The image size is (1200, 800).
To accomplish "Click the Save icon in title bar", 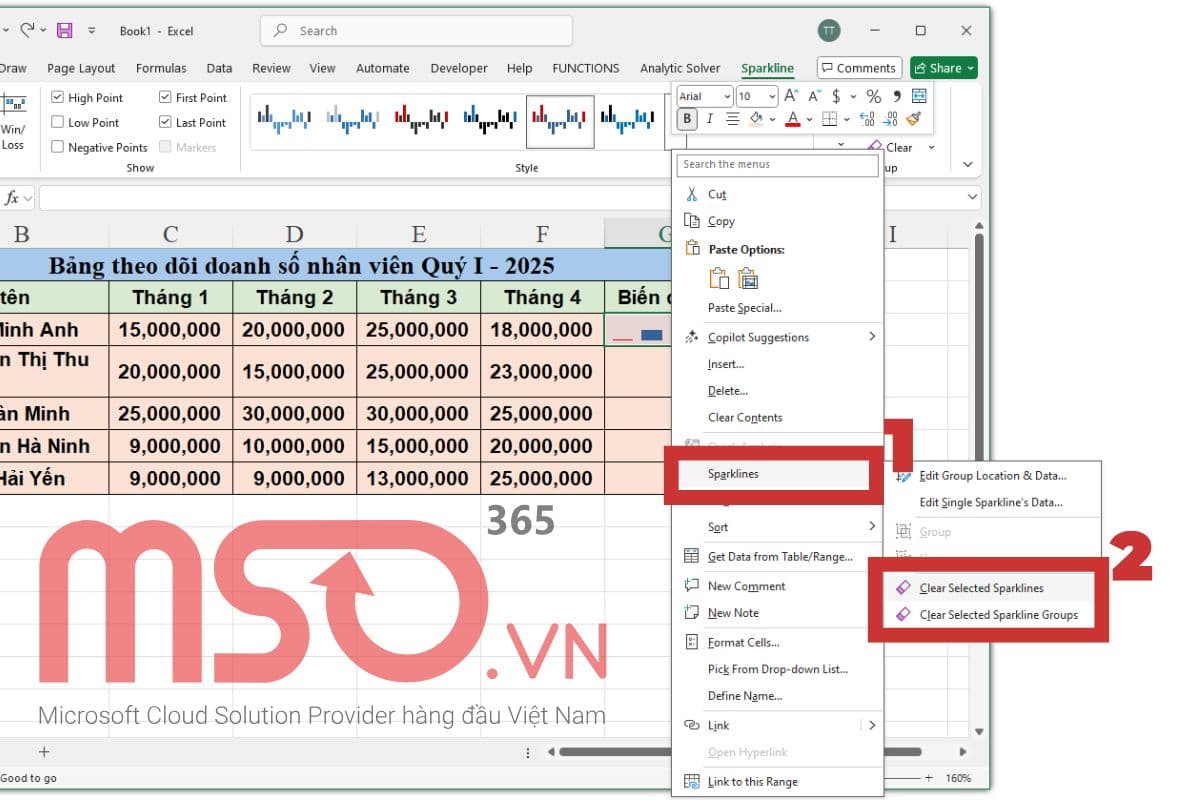I will tap(64, 31).
